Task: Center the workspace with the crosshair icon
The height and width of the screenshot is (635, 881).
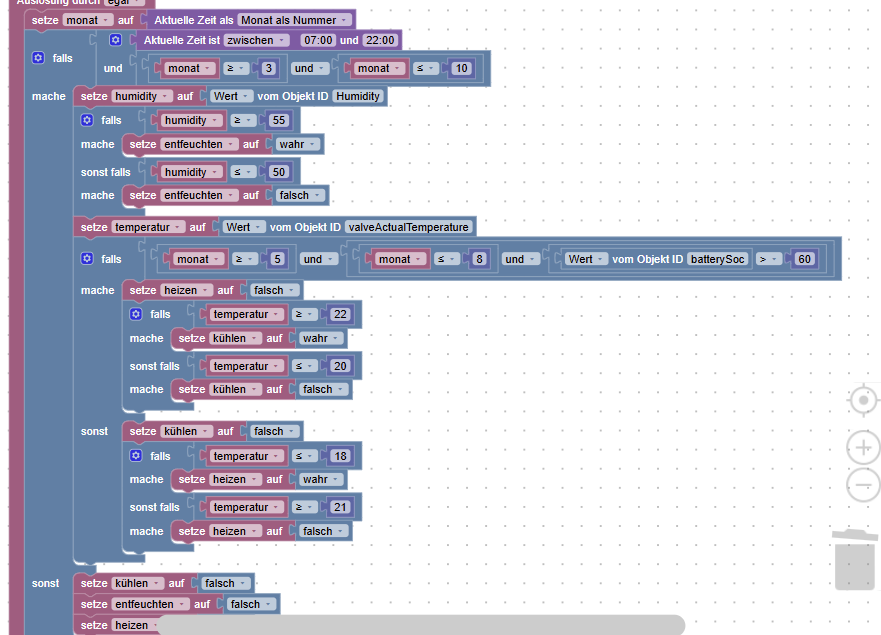Action: point(864,400)
